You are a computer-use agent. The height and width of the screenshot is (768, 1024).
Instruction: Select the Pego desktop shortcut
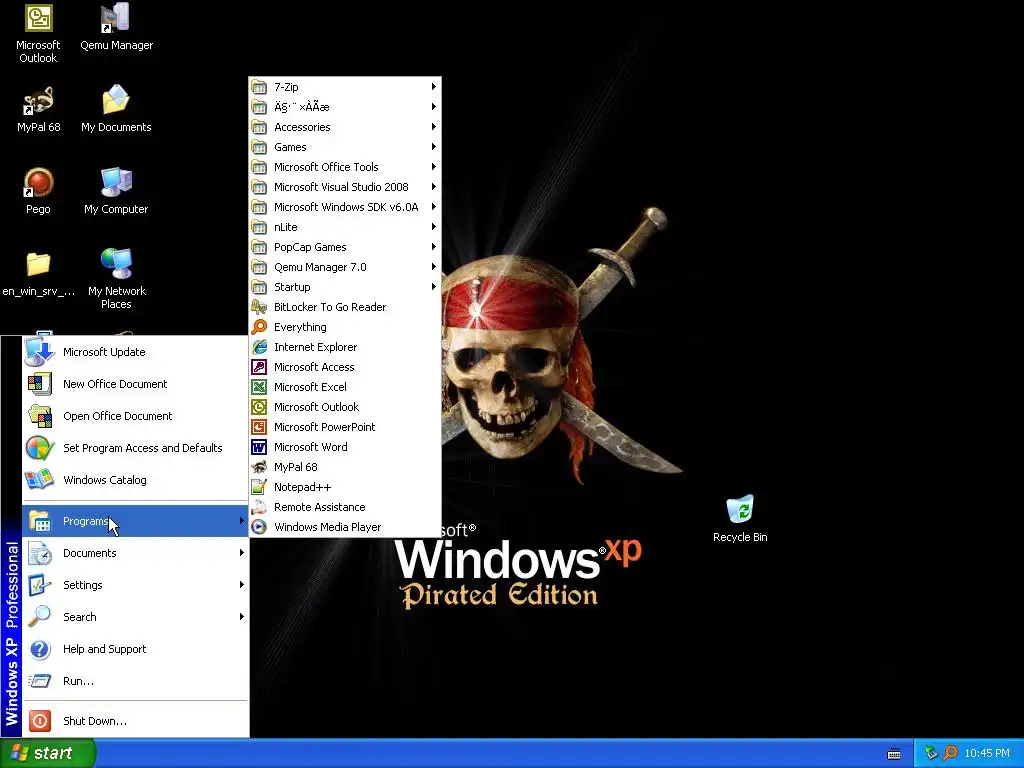pos(38,192)
